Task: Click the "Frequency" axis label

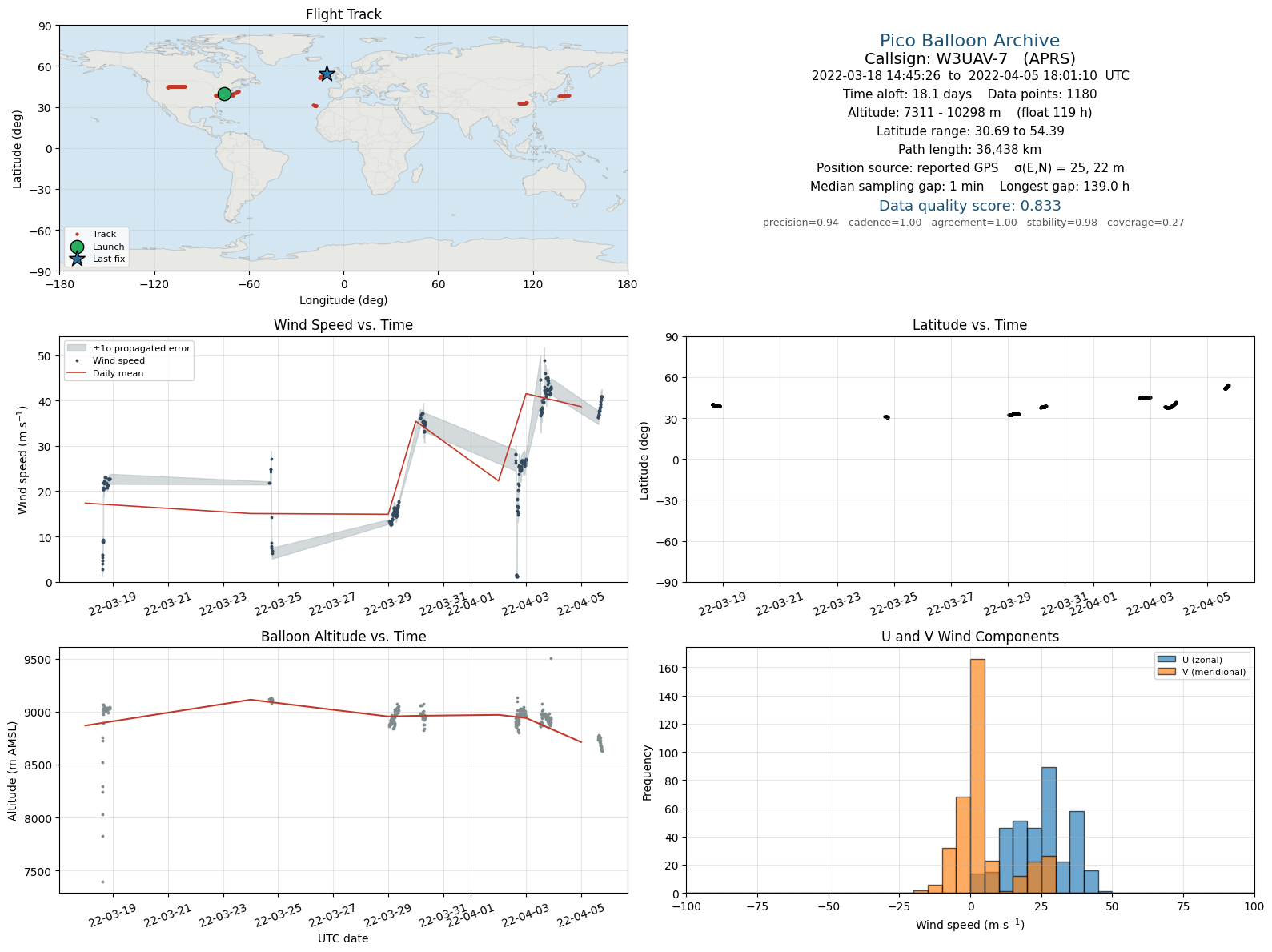Action: [x=648, y=773]
